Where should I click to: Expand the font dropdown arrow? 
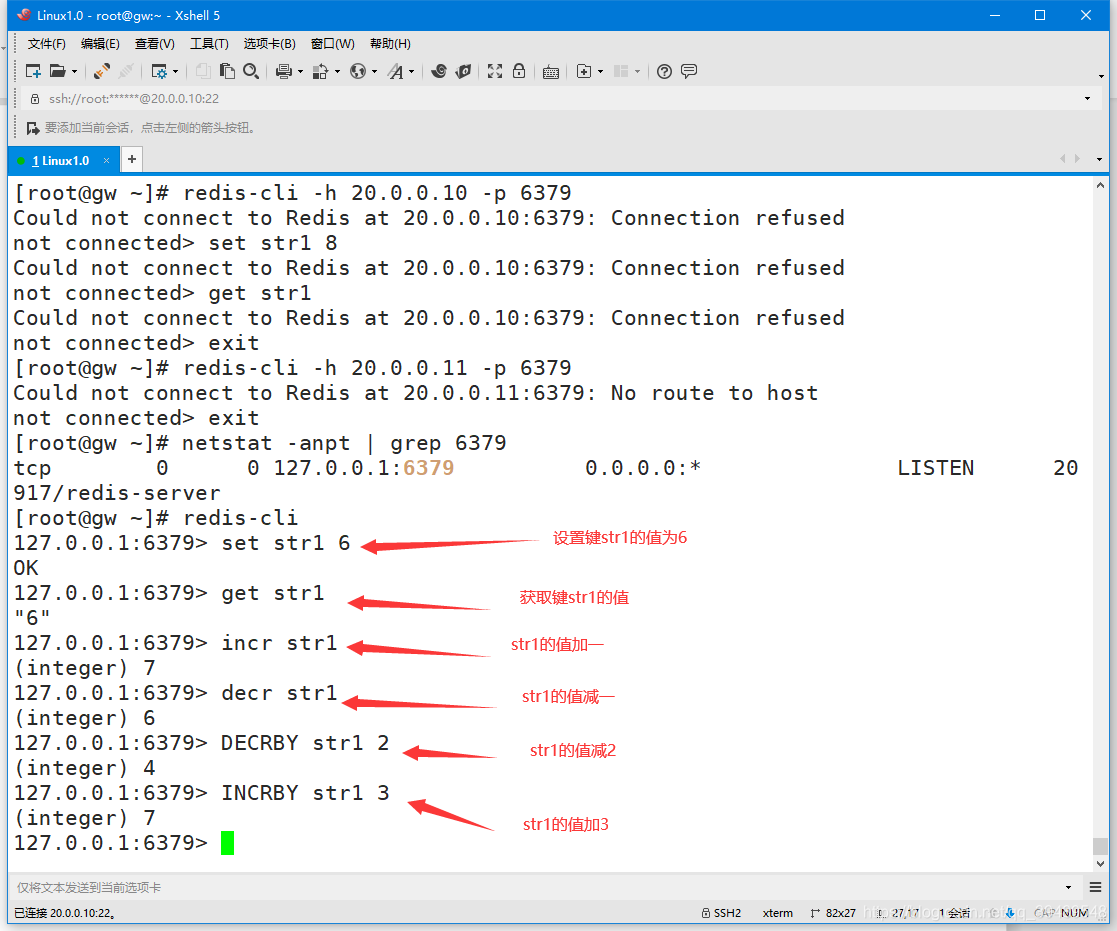[411, 71]
